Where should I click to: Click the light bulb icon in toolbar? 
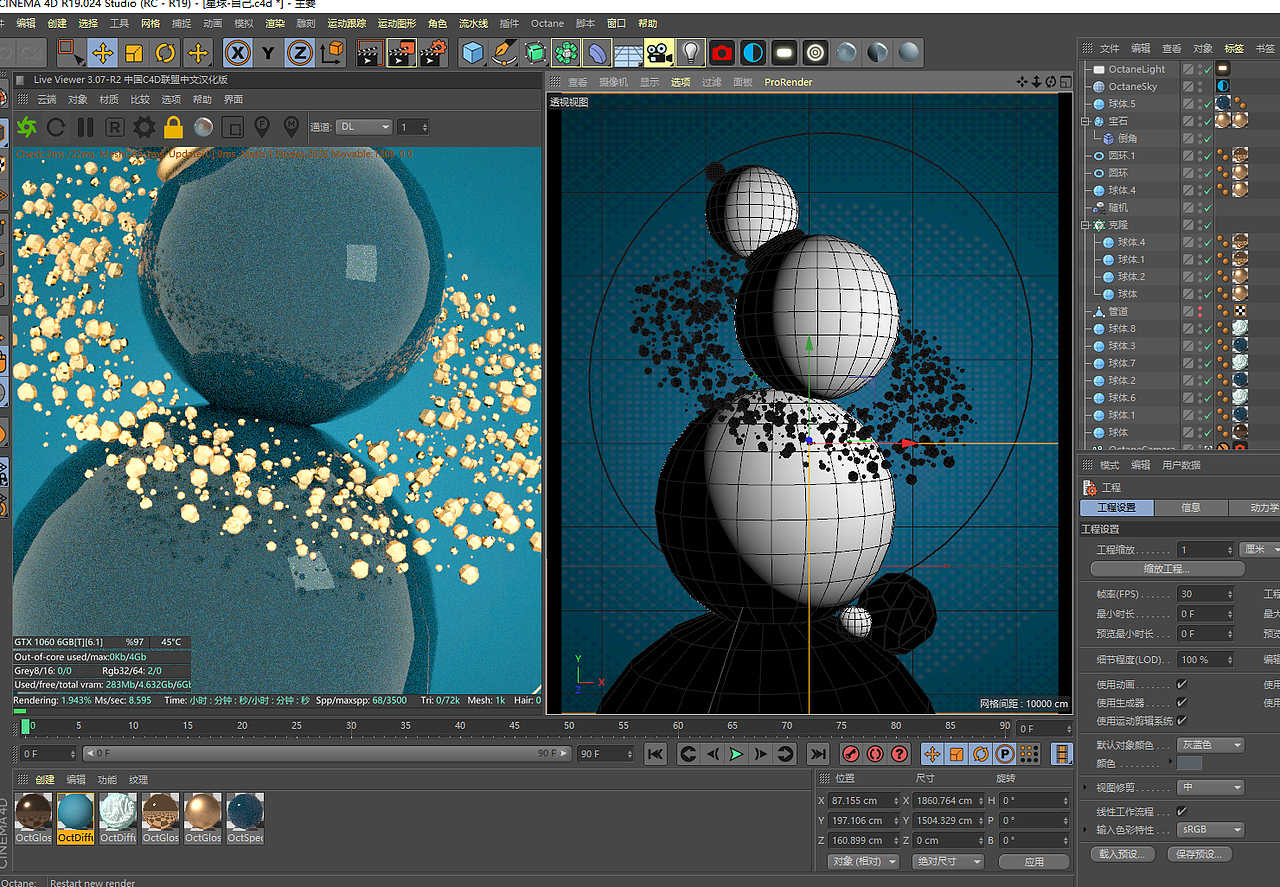pyautogui.click(x=690, y=53)
